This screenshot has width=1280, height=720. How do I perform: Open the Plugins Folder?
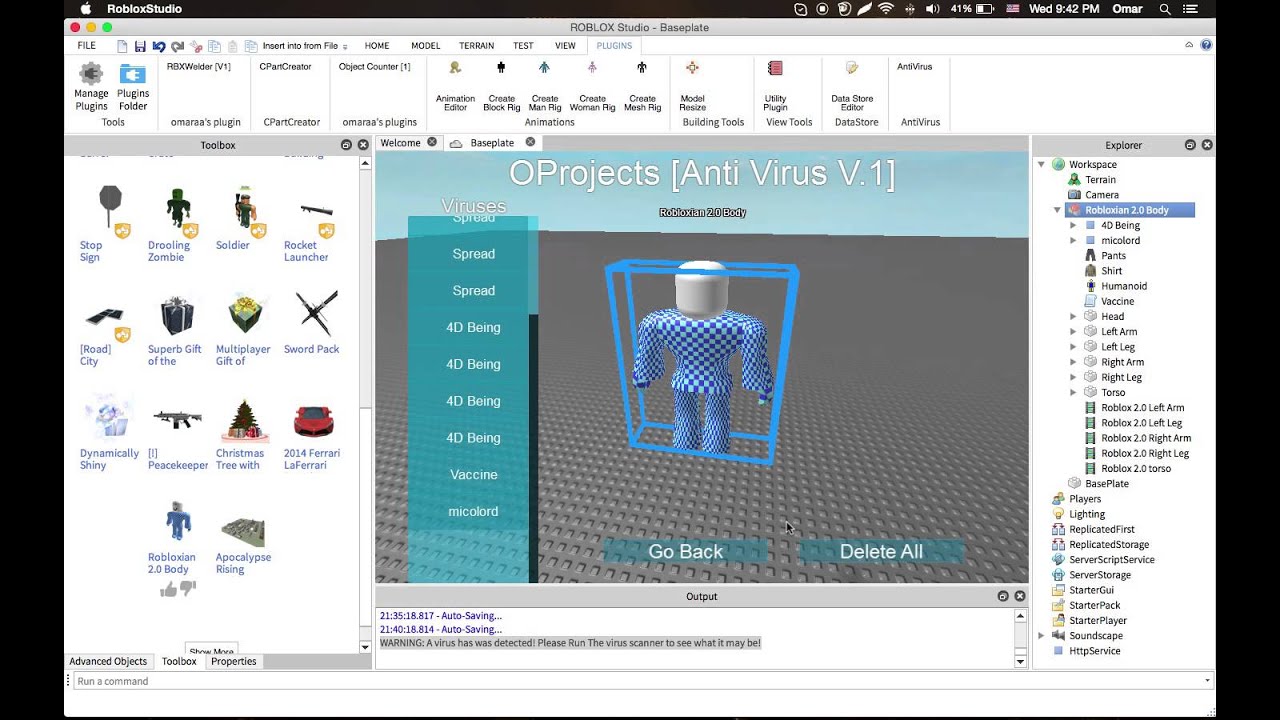tap(133, 86)
